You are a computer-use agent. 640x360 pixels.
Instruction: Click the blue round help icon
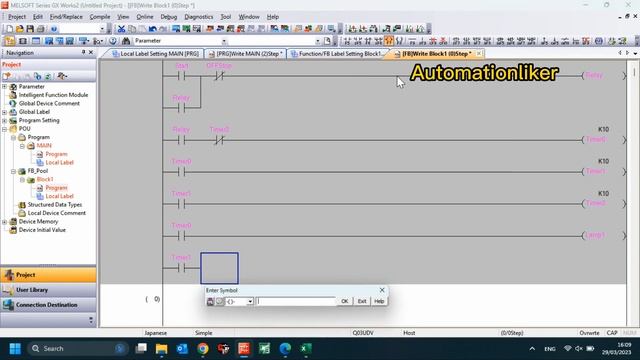pos(53,29)
